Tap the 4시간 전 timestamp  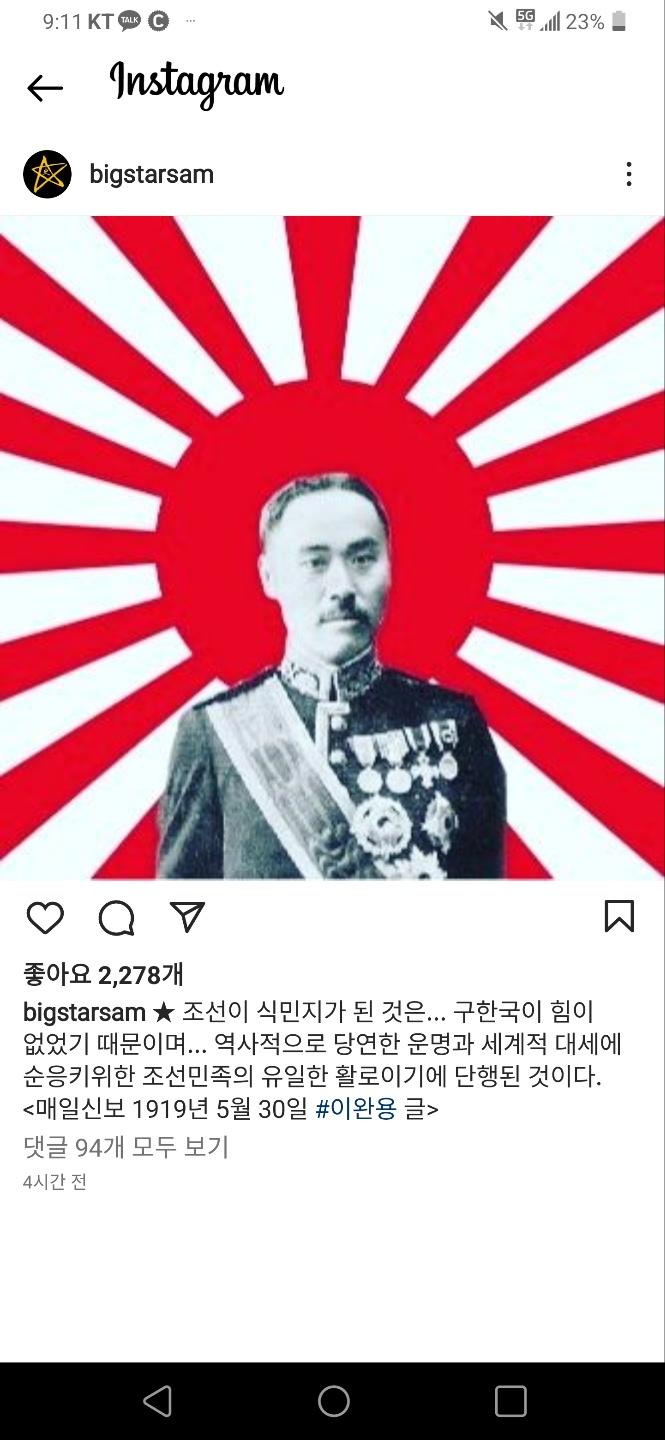pos(55,1181)
